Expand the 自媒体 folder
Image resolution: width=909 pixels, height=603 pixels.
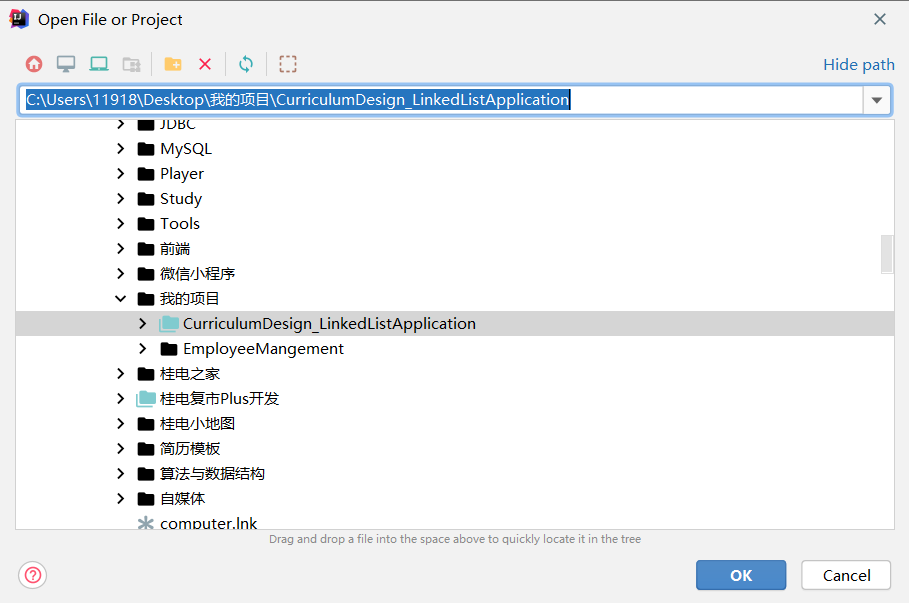point(121,498)
